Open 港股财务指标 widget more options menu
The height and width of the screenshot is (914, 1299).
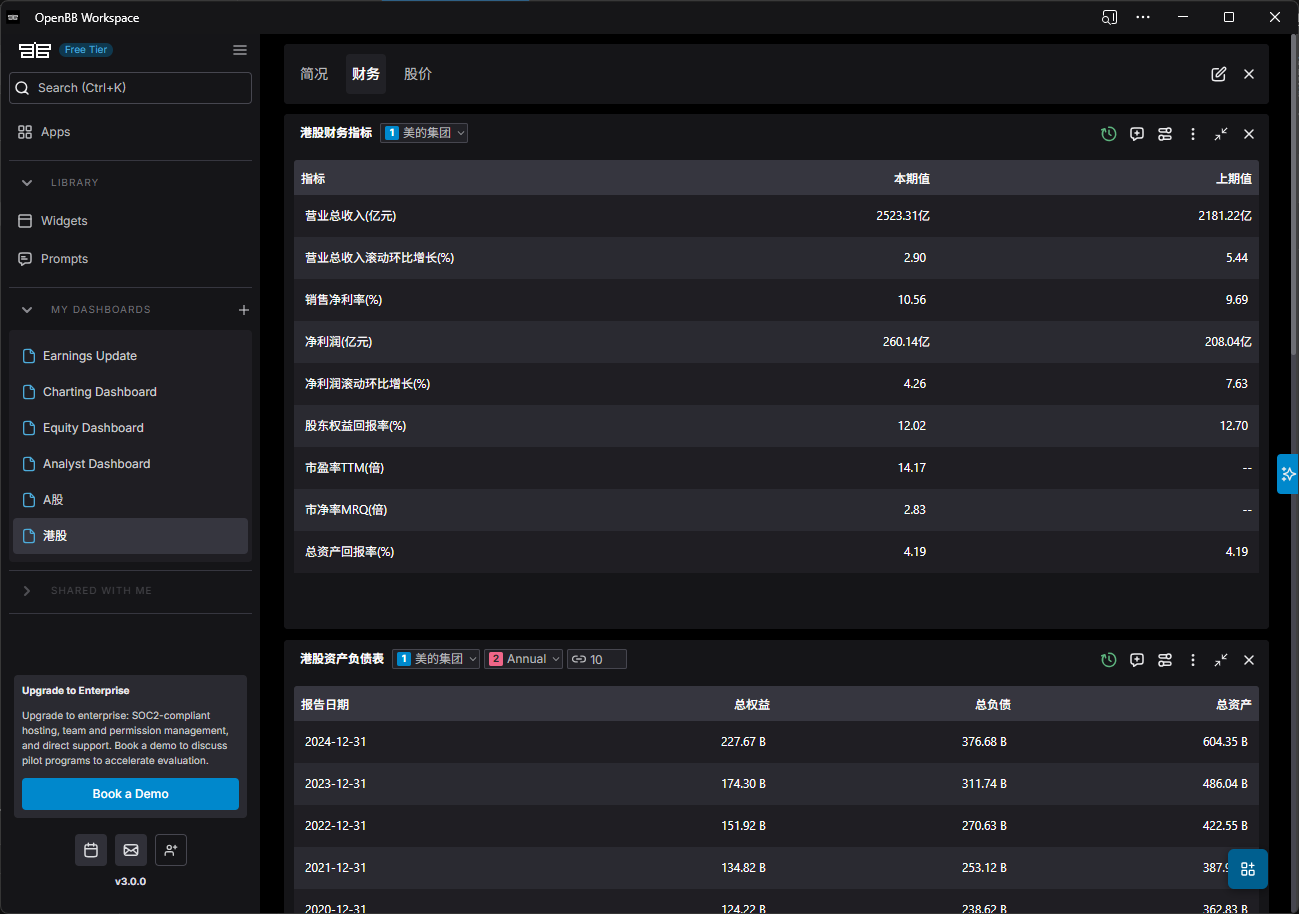click(1193, 134)
